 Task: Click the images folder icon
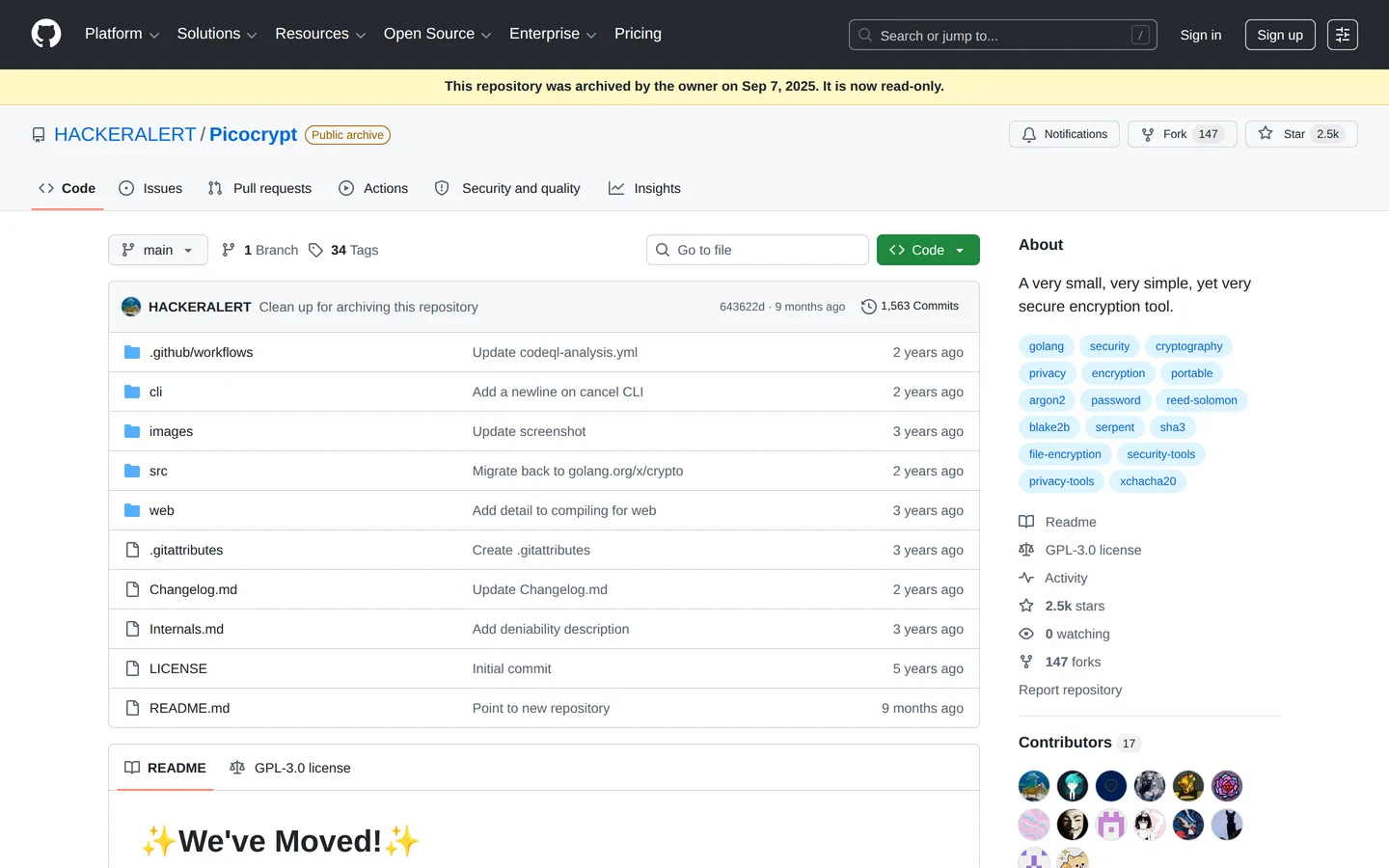132,431
